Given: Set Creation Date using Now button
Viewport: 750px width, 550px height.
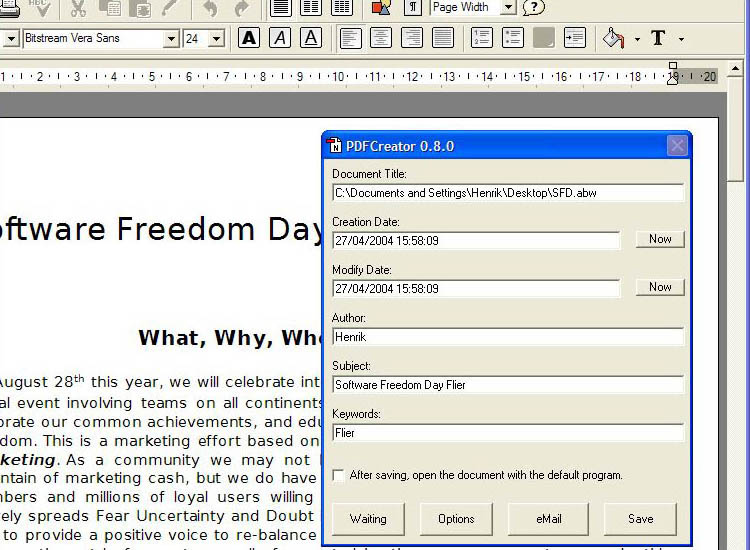Looking at the screenshot, I should click(x=660, y=239).
